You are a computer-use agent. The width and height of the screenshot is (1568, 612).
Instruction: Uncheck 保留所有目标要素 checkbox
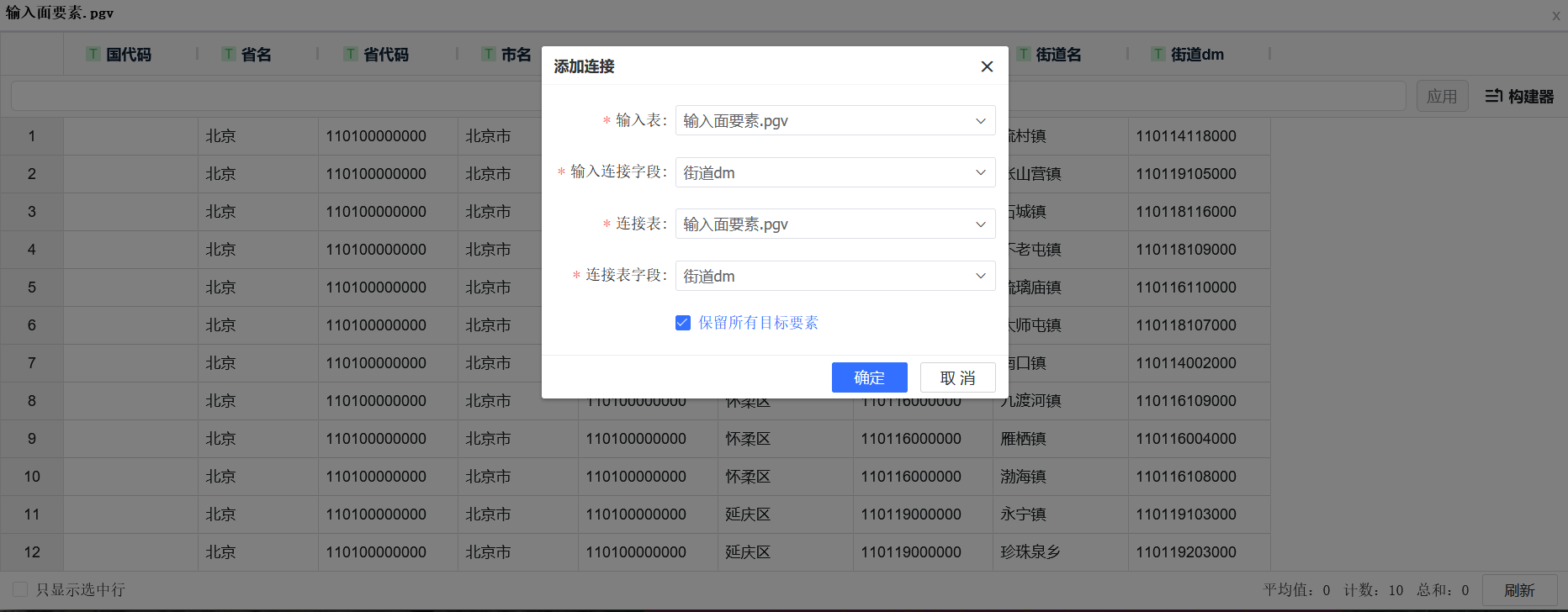point(683,323)
